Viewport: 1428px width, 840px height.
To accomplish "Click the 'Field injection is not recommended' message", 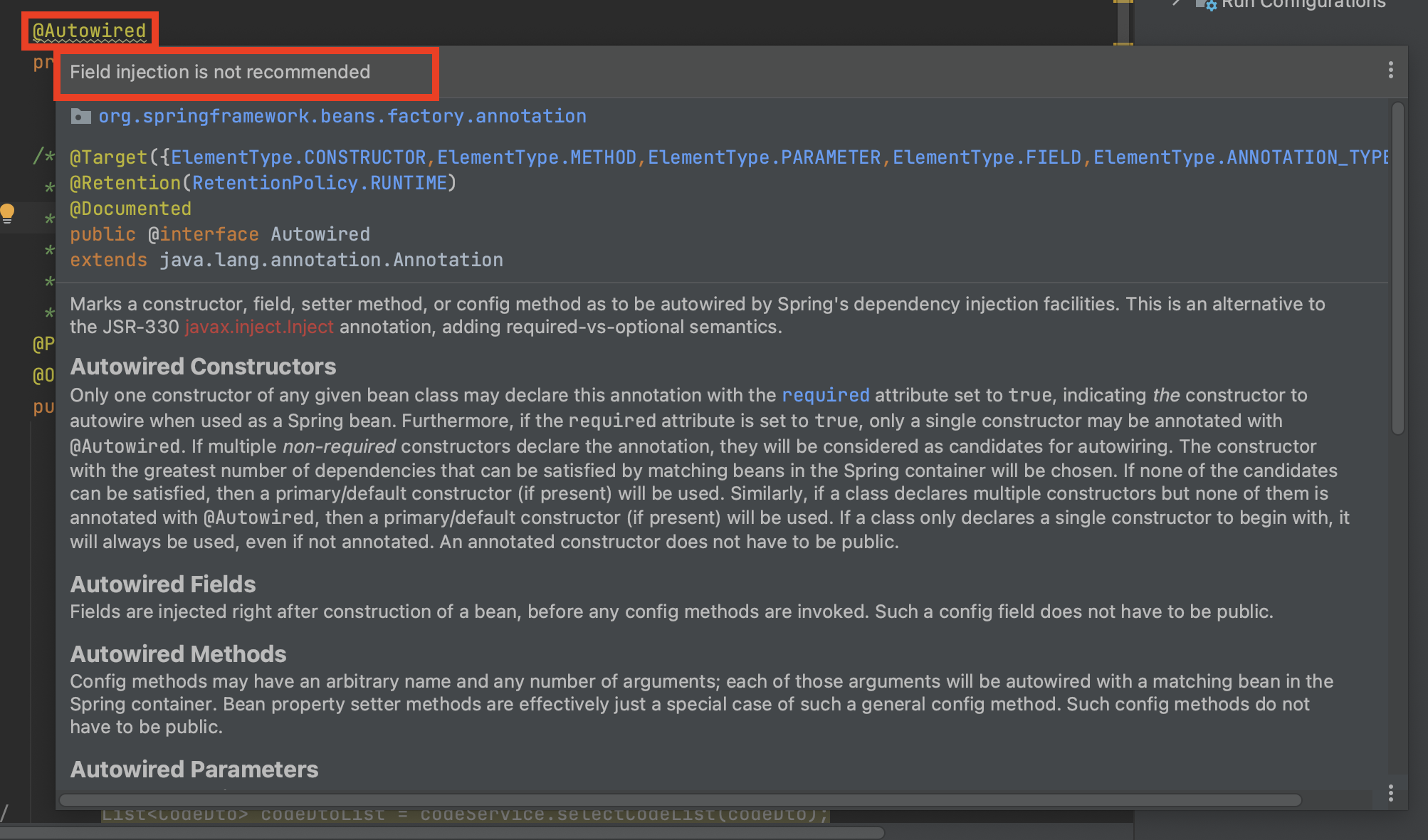I will point(220,72).
